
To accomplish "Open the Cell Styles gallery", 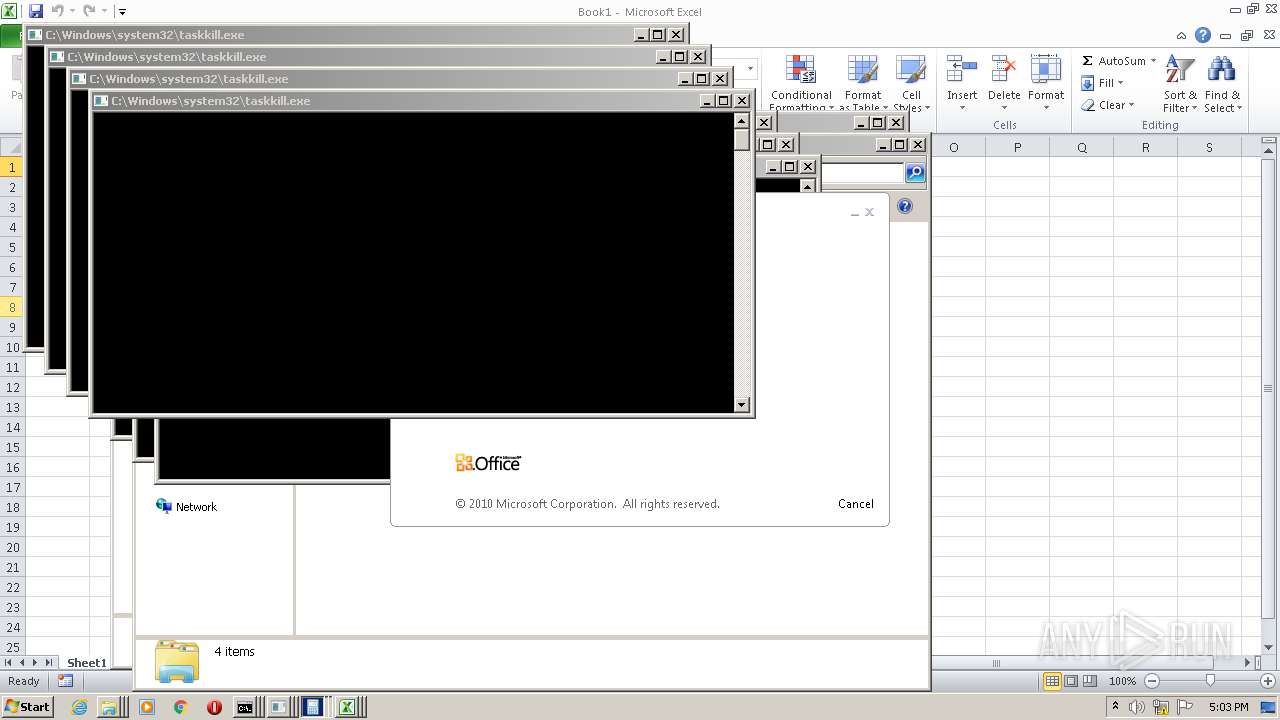I will pyautogui.click(x=910, y=83).
